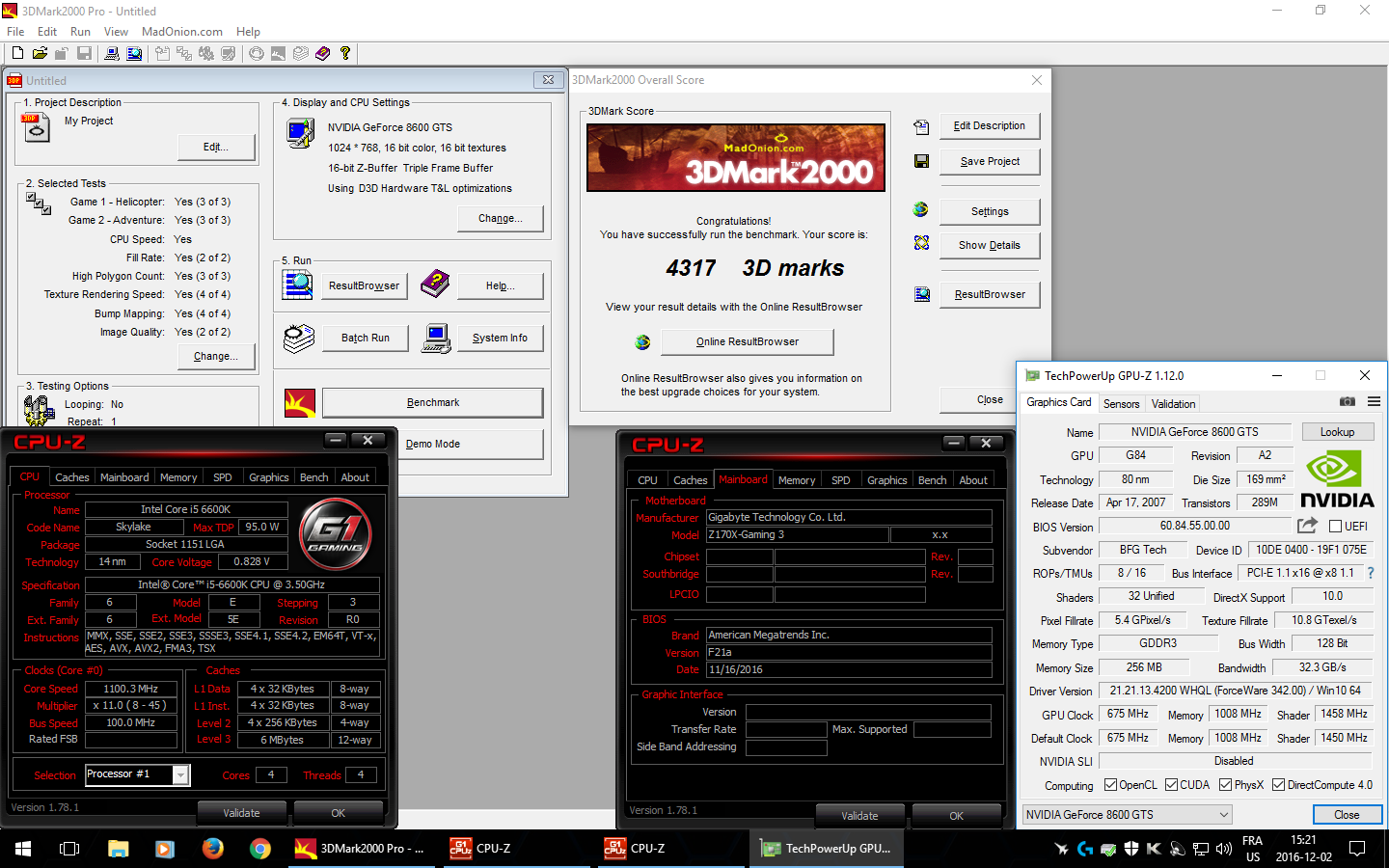Click the globe icon beside Online ResultBrowser
Image resolution: width=1389 pixels, height=868 pixels.
click(x=642, y=341)
